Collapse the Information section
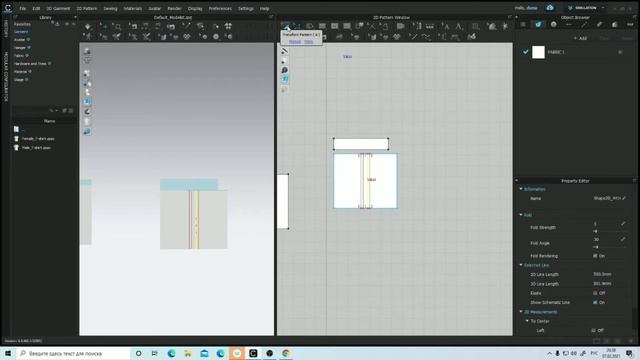 pos(521,189)
